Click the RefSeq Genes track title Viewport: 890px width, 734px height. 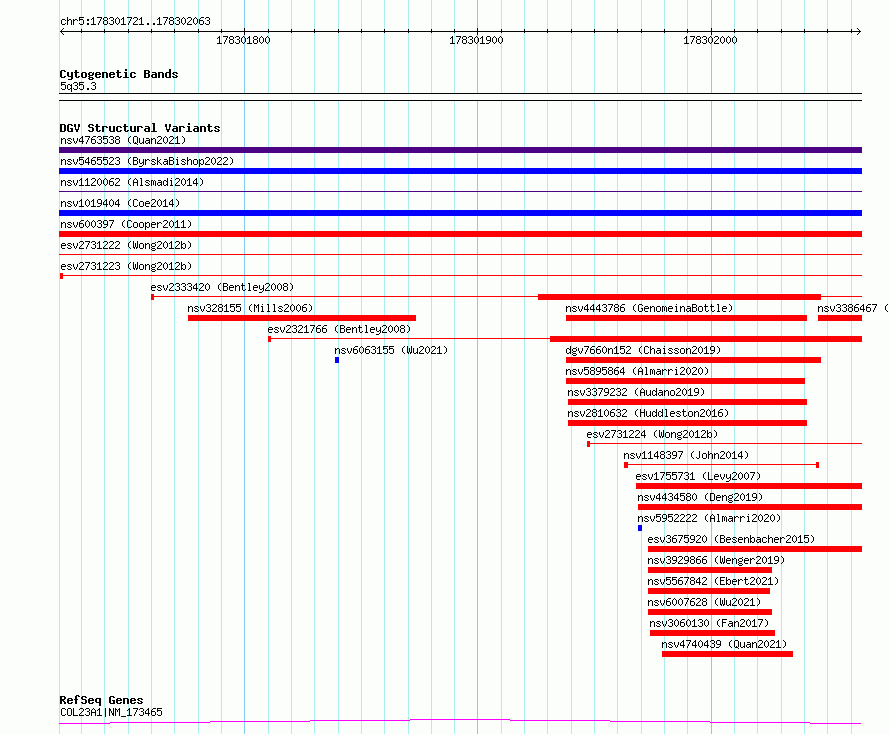(101, 700)
